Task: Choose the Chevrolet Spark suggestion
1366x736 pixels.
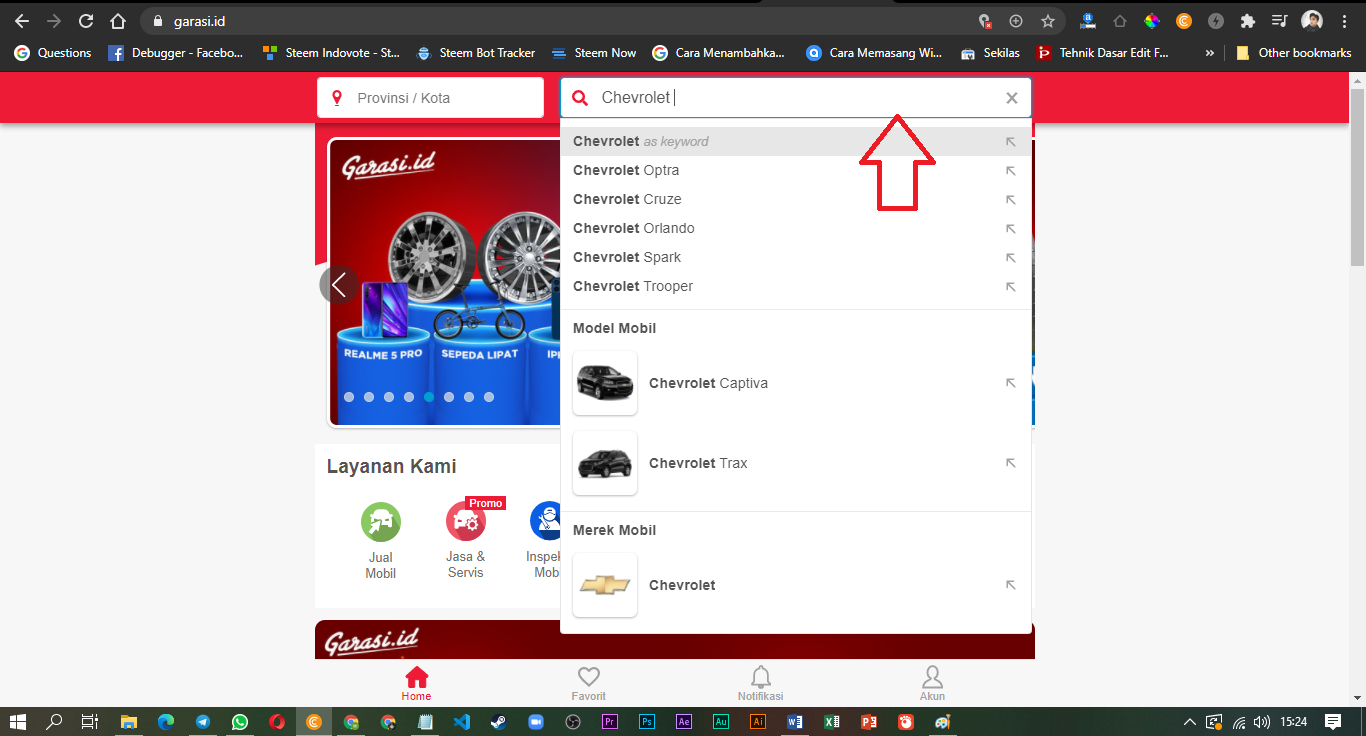Action: coord(795,257)
